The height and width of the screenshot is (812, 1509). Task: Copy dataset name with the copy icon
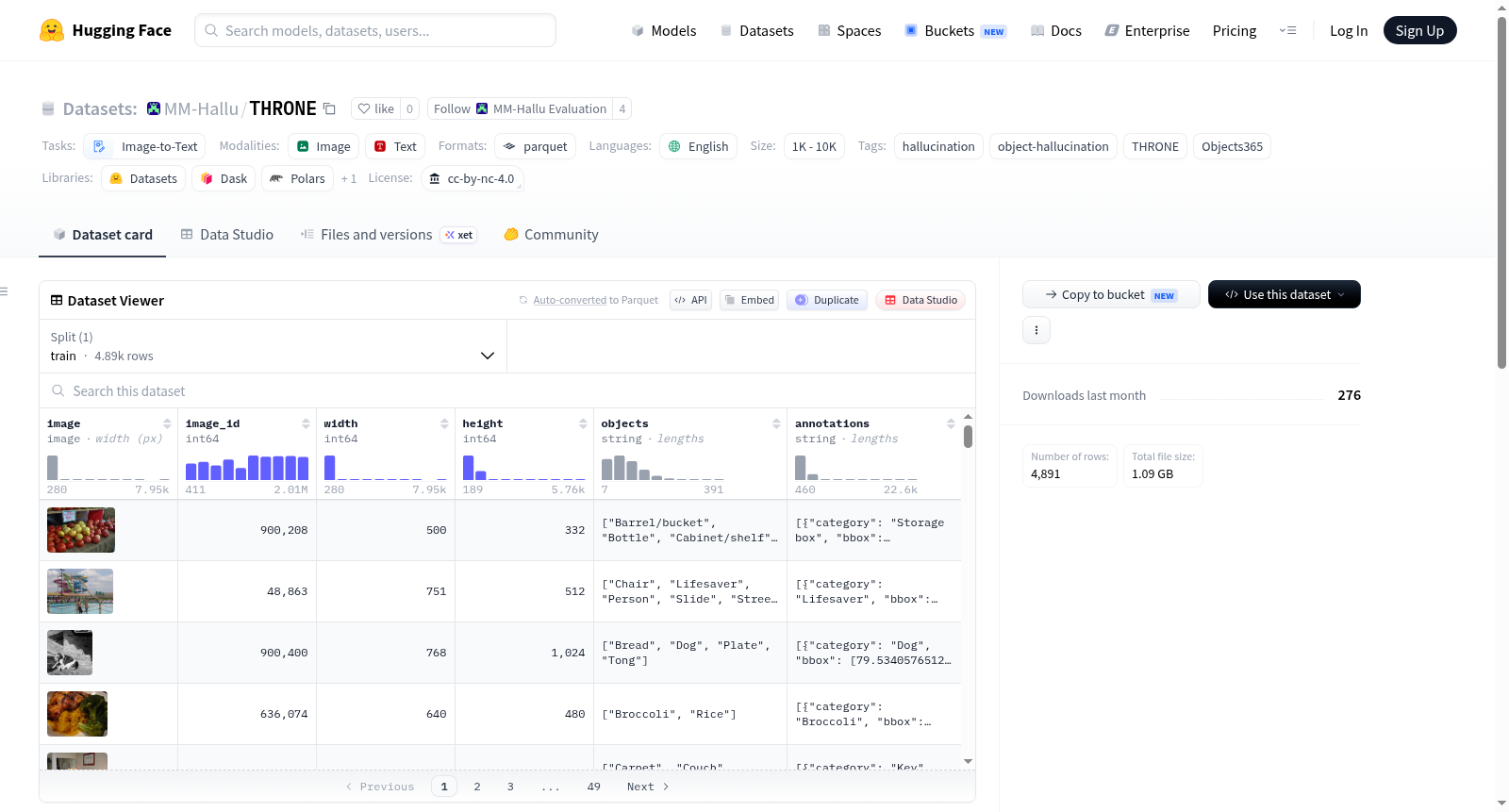(329, 108)
